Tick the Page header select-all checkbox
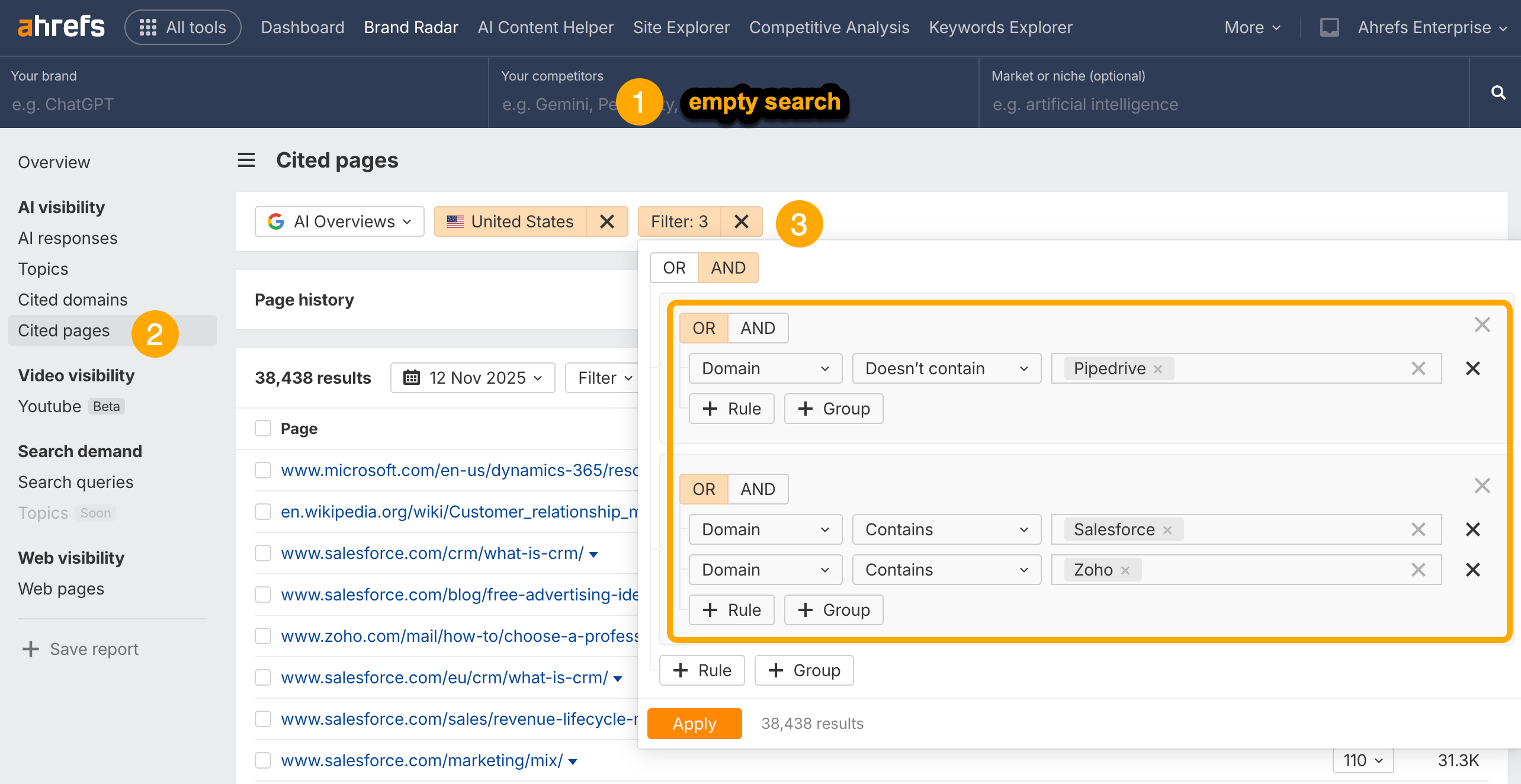The height and width of the screenshot is (784, 1521). pos(263,428)
